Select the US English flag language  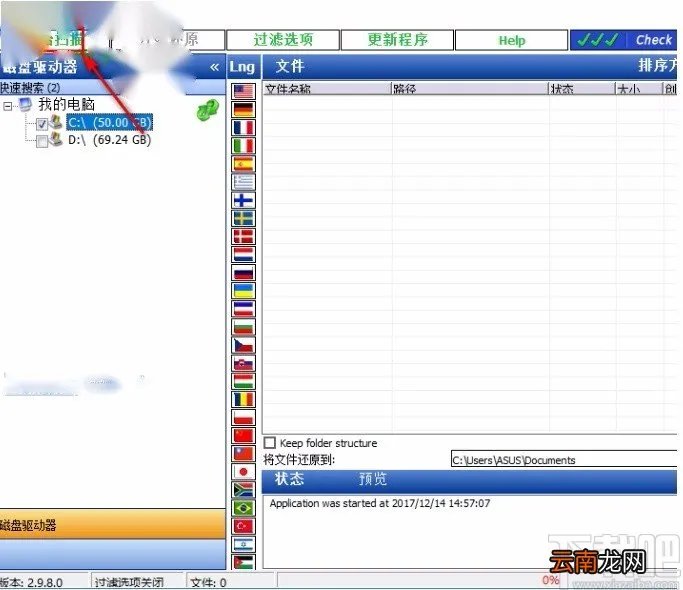point(243,91)
